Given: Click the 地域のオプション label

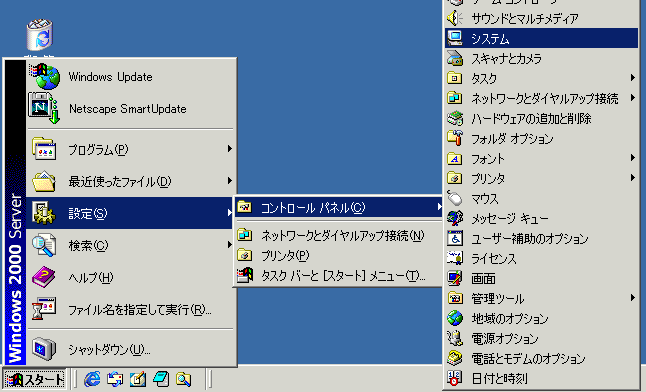Looking at the screenshot, I should pyautogui.click(x=510, y=319).
